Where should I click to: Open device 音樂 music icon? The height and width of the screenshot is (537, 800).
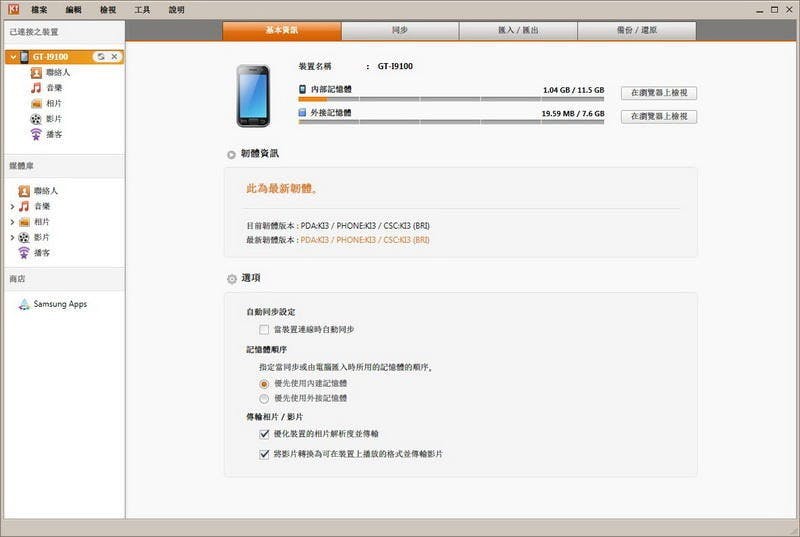coord(36,88)
